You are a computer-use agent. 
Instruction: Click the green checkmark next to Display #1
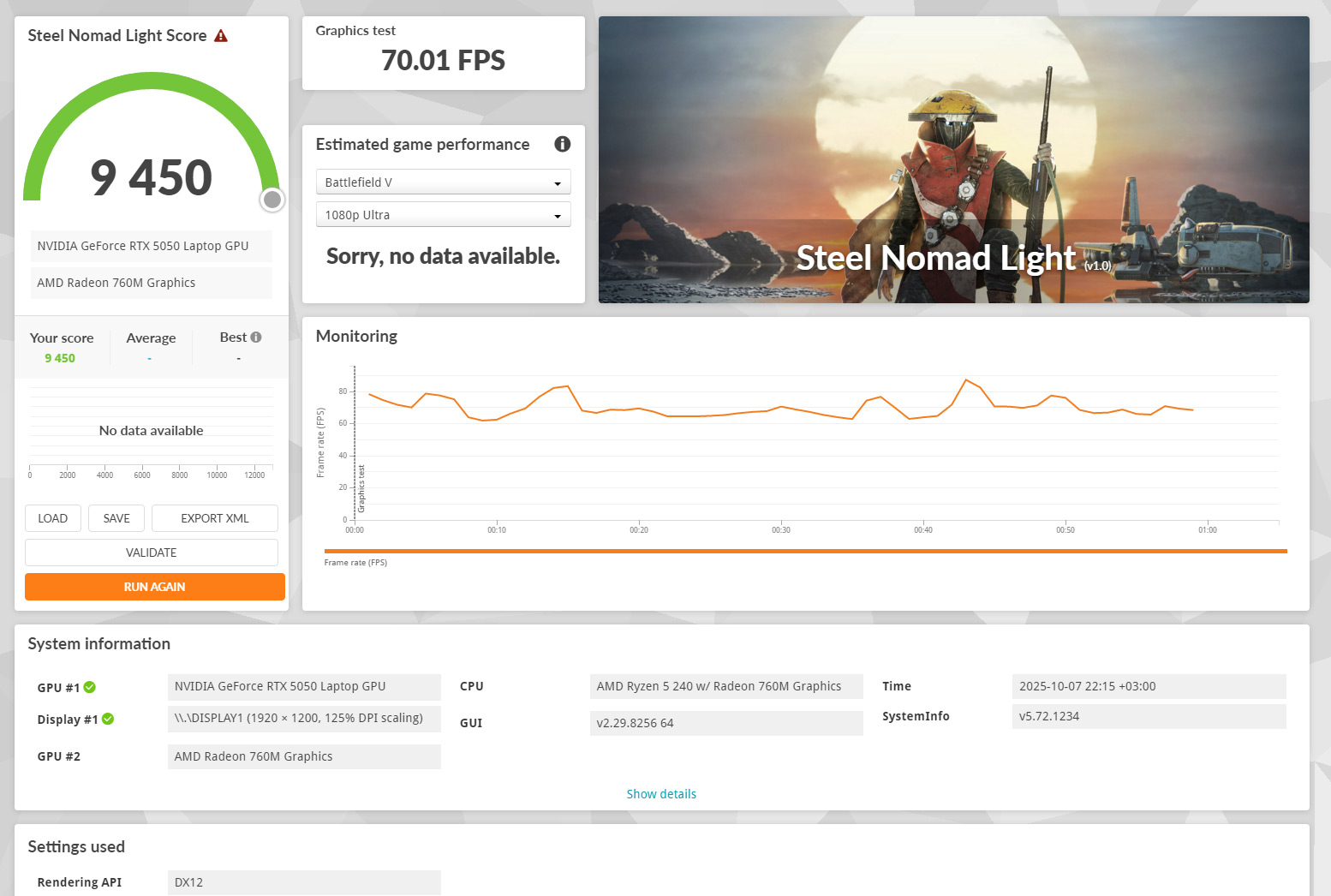[x=108, y=719]
